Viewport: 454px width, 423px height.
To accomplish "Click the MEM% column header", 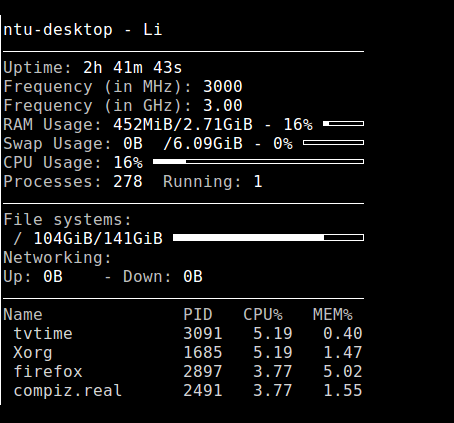I will [333, 315].
